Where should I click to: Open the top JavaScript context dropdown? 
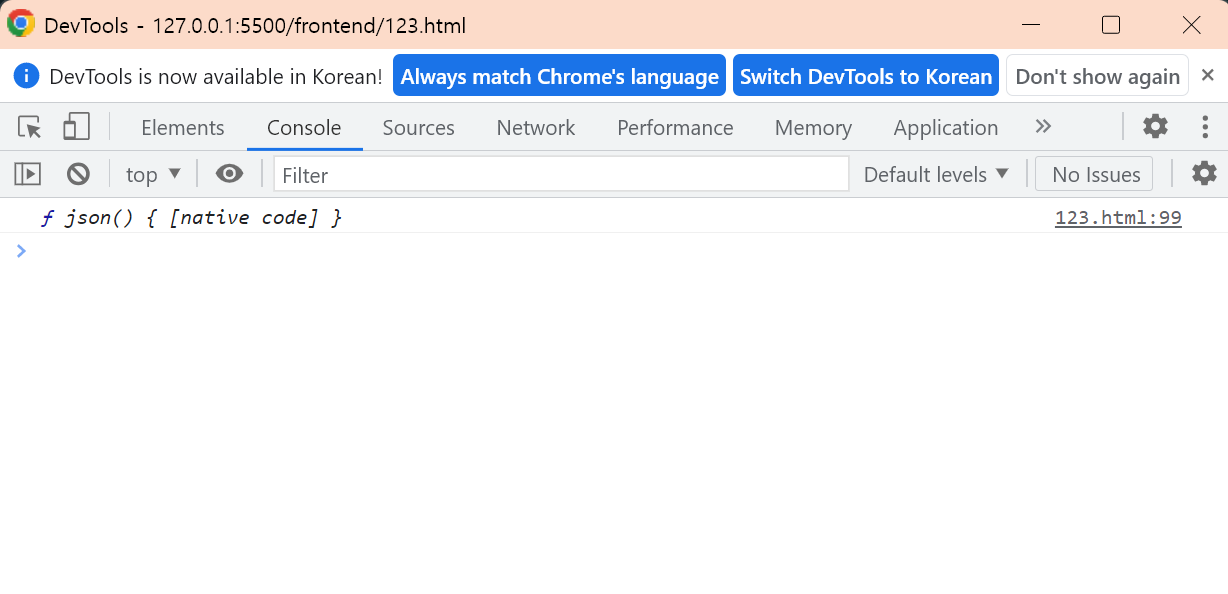click(153, 174)
